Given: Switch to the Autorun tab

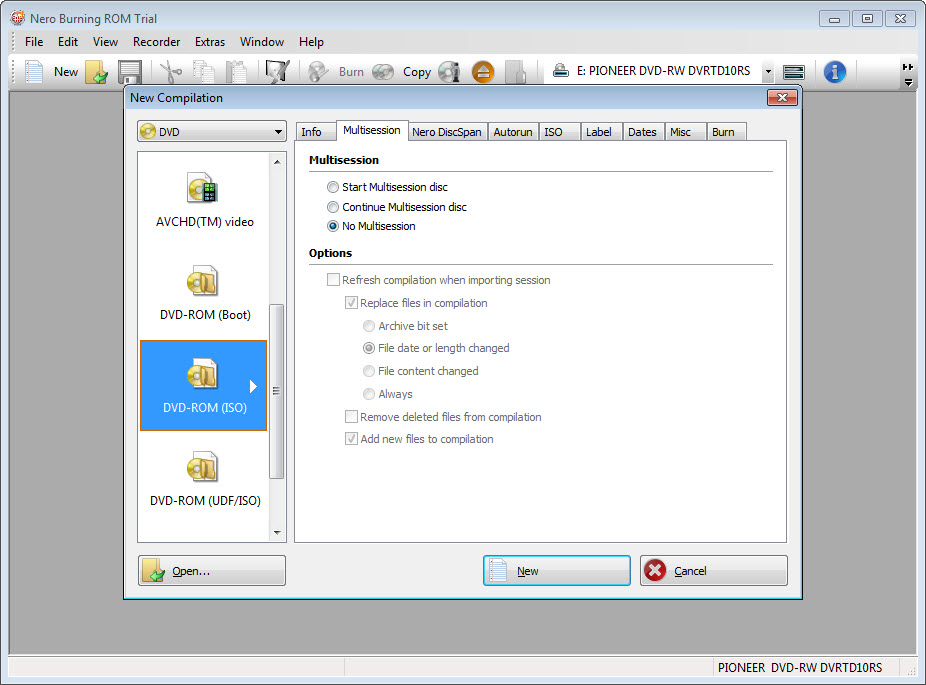Looking at the screenshot, I should pos(513,132).
